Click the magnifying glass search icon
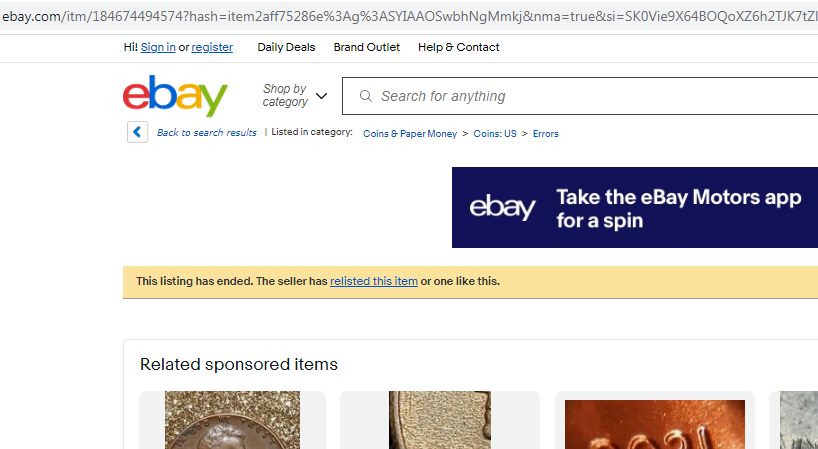 [366, 96]
